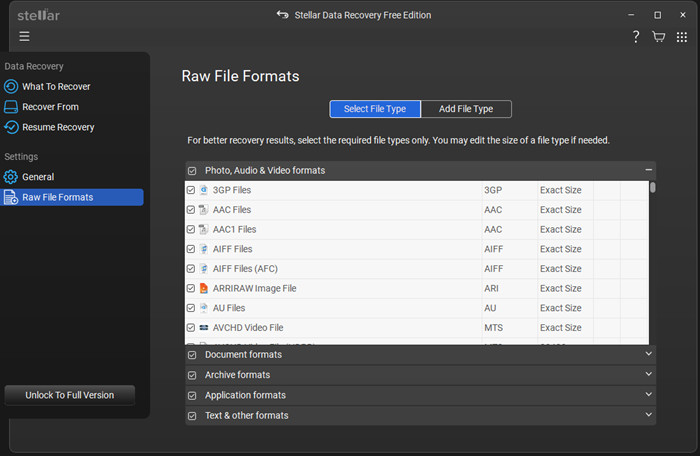The image size is (700, 456).
Task: Toggle the AVCHD Video File checkbox
Action: click(191, 327)
